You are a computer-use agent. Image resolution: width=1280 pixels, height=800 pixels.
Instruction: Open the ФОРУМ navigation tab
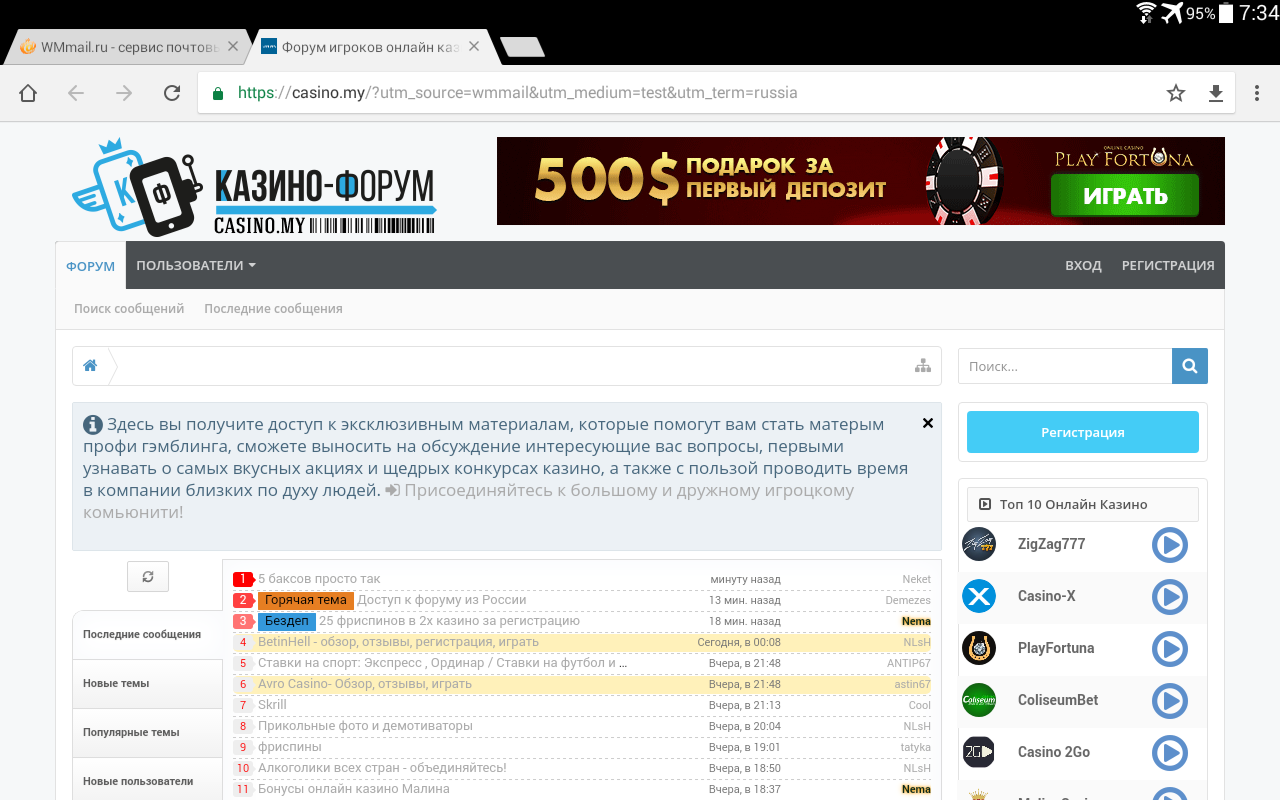point(91,266)
